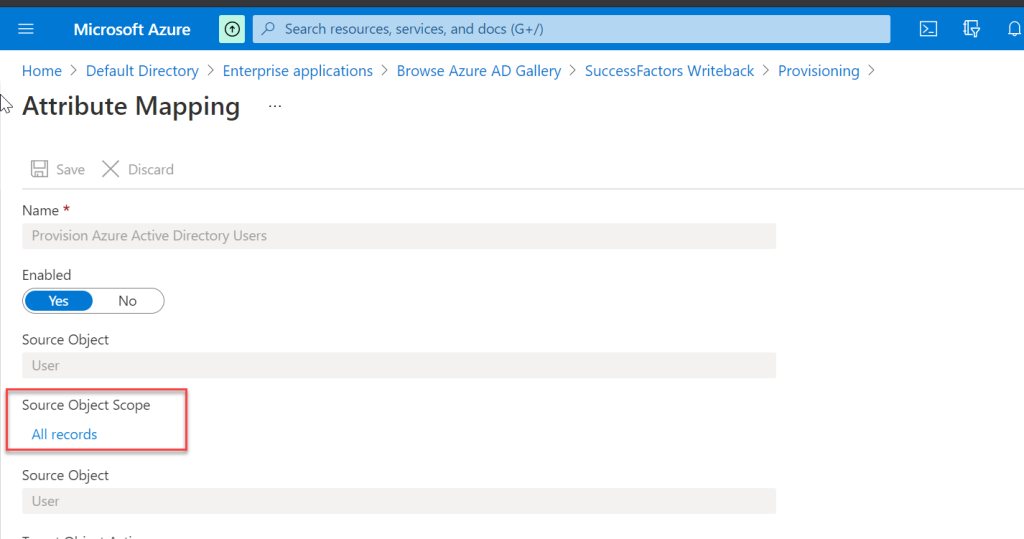Go to SuccessFactors Writeback breadcrumb
This screenshot has width=1024, height=539.
click(669, 71)
